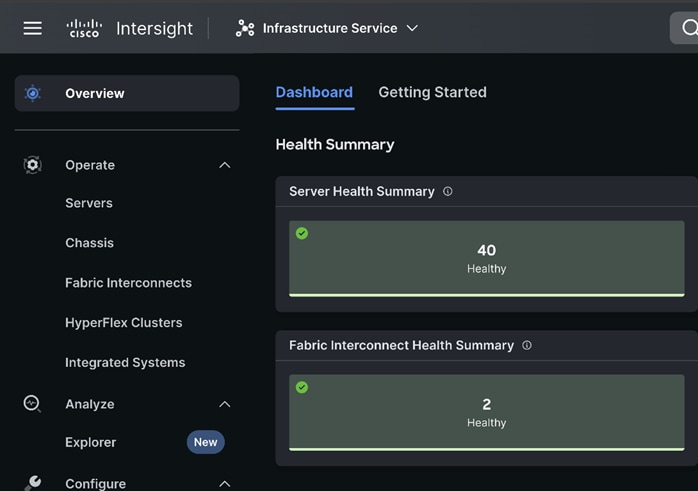Click the Server Health Summary title

point(362,191)
